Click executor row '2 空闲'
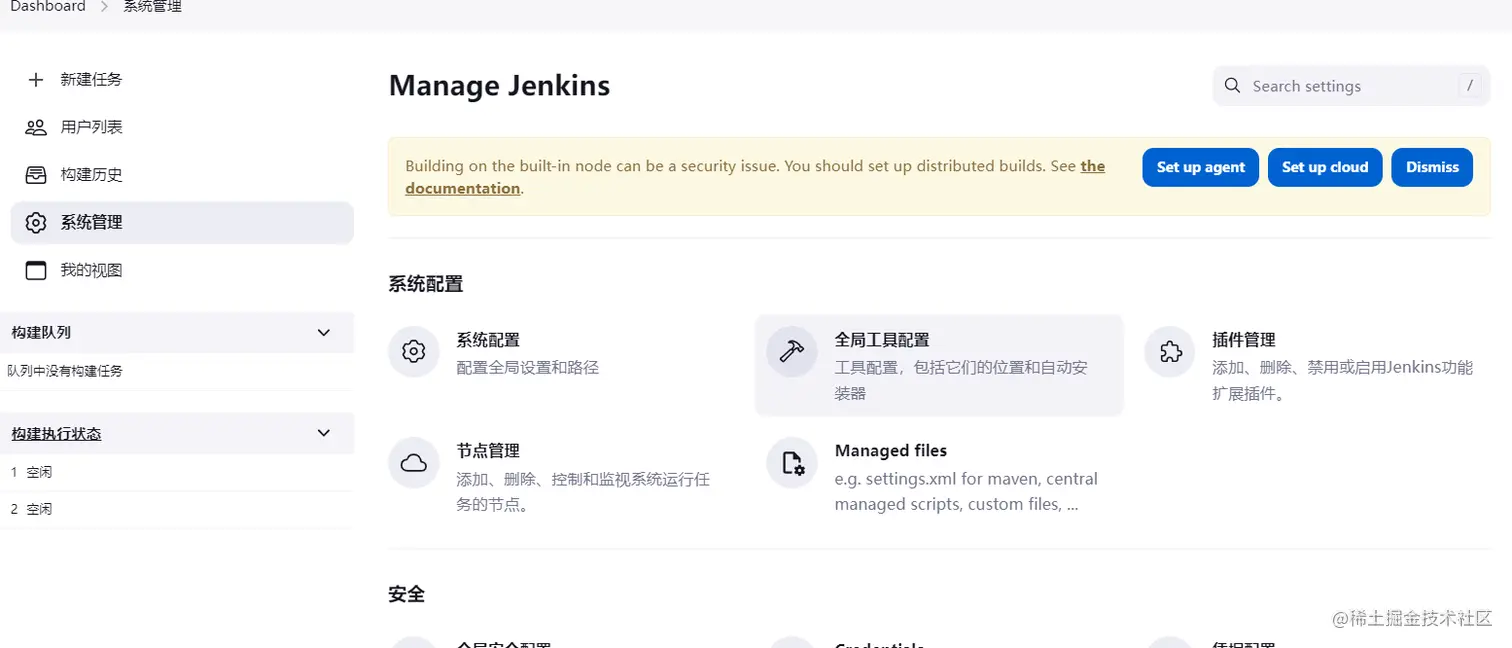The image size is (1512, 648). pos(177,509)
